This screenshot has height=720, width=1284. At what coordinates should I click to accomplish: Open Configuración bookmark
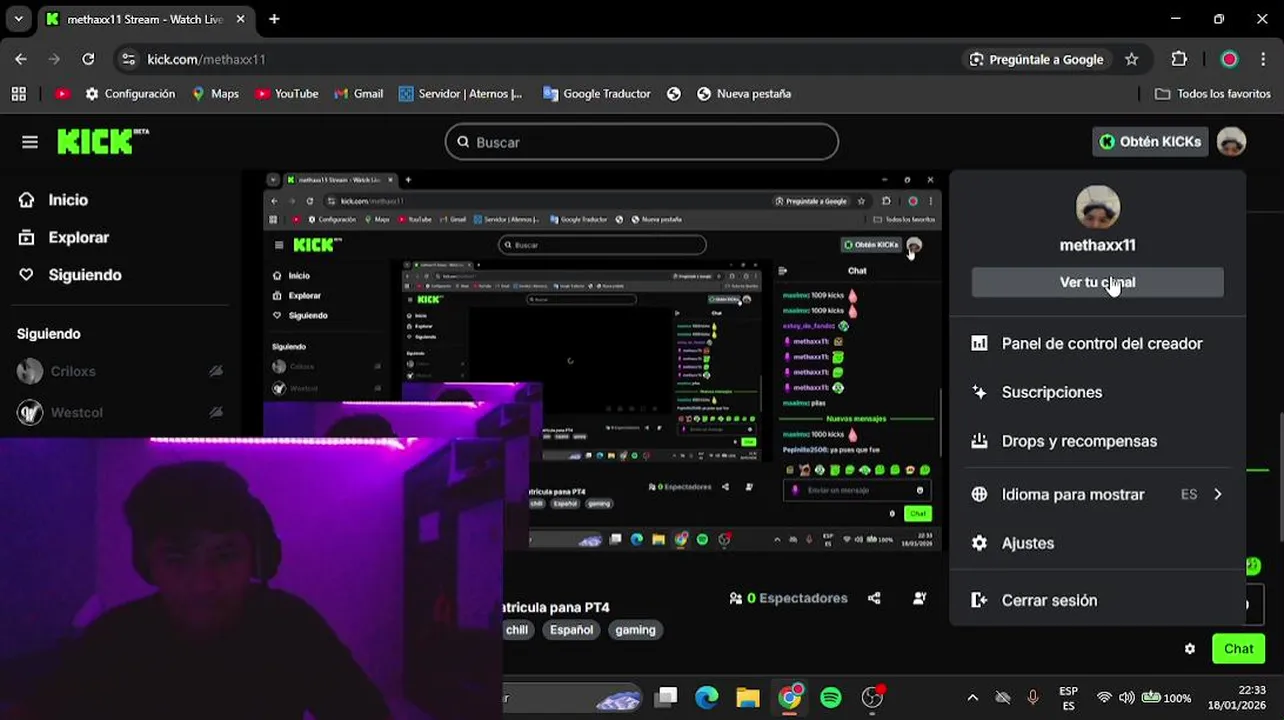[130, 94]
